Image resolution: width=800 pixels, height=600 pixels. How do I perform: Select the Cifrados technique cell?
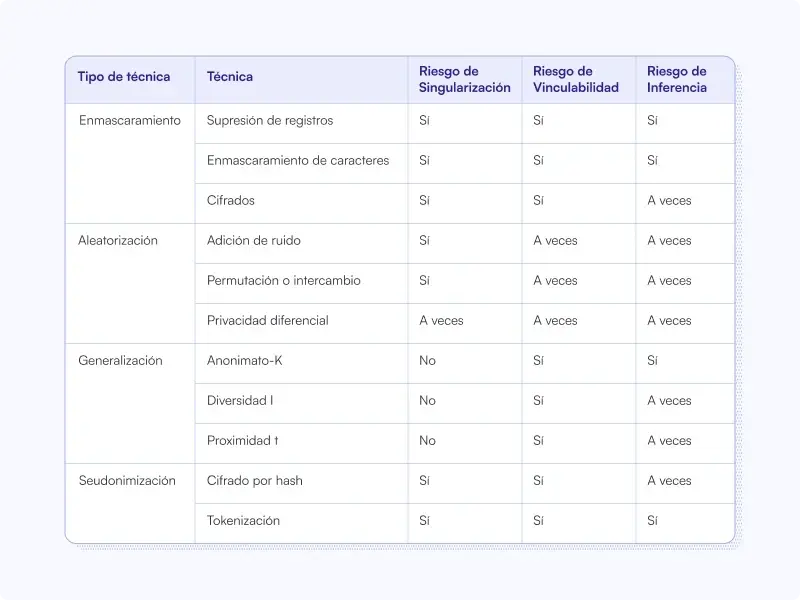pos(301,203)
